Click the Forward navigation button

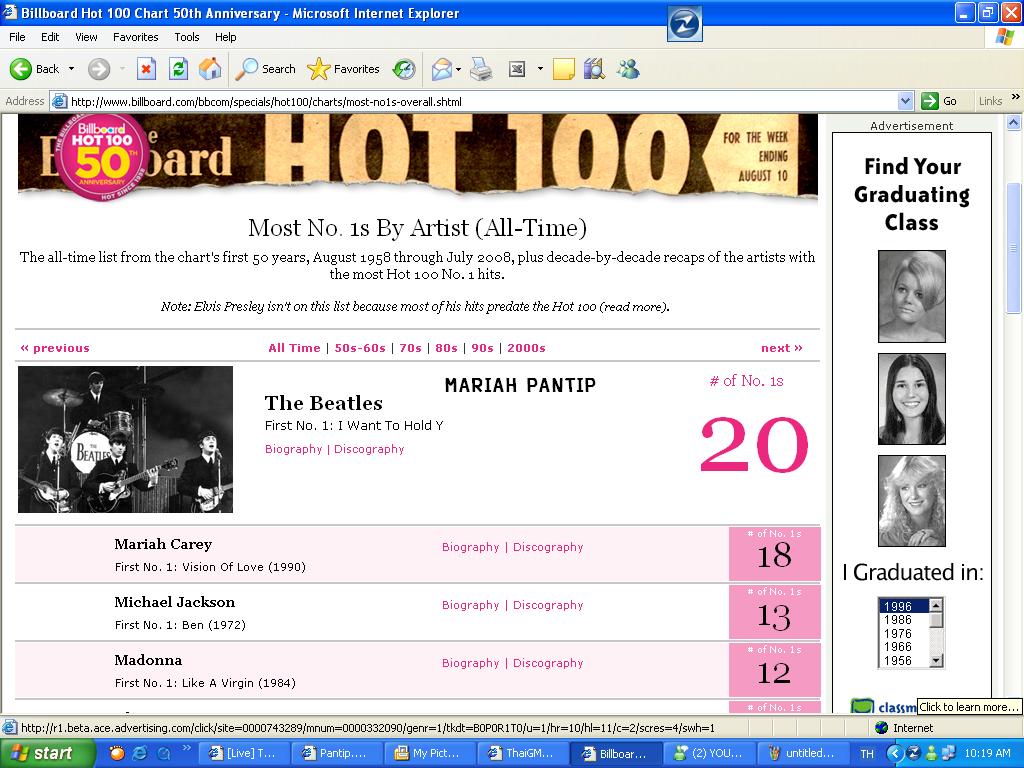click(x=99, y=69)
